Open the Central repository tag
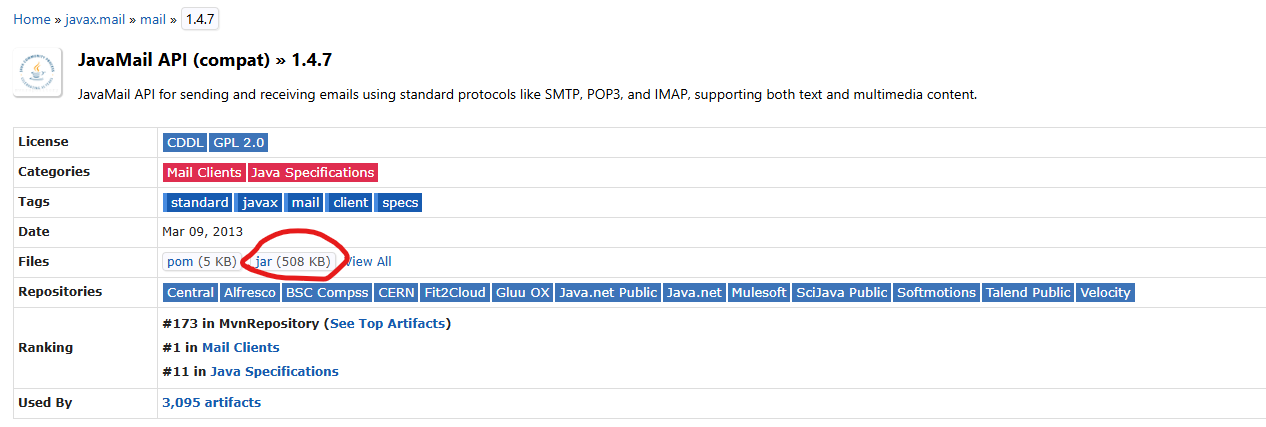 (190, 293)
